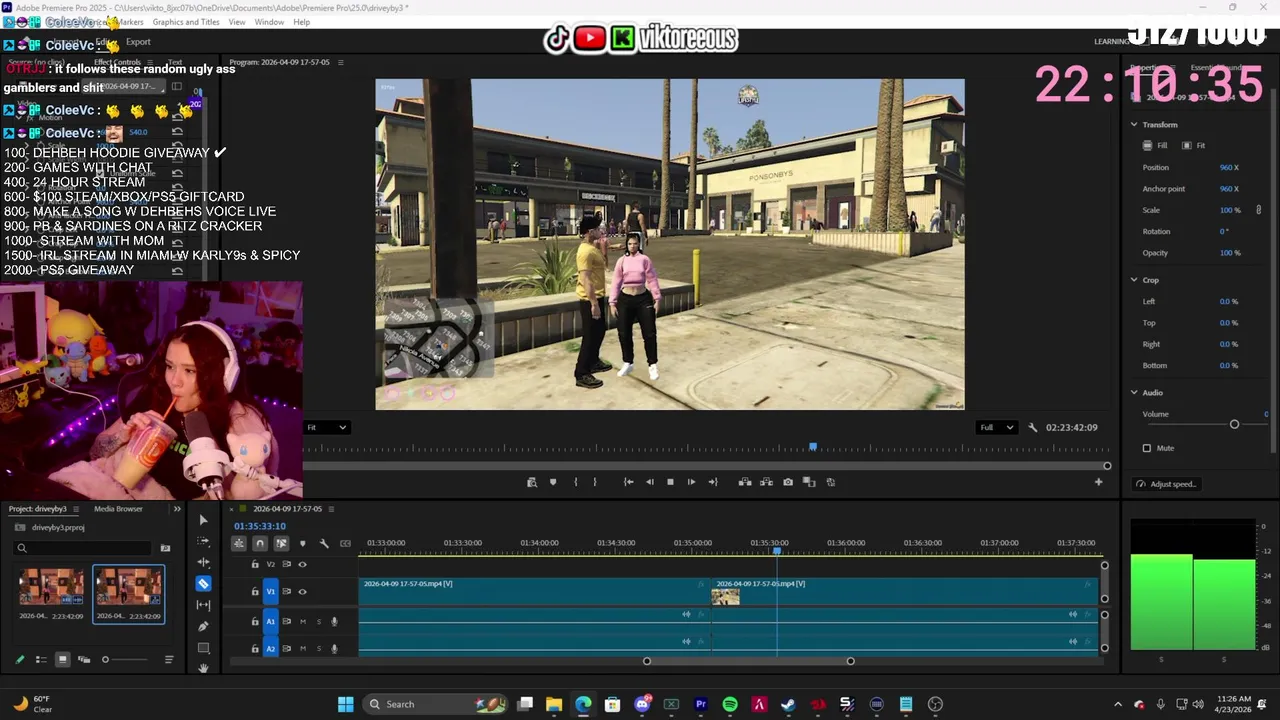
Task: Toggle Linked Selection in timeline
Action: click(x=281, y=543)
